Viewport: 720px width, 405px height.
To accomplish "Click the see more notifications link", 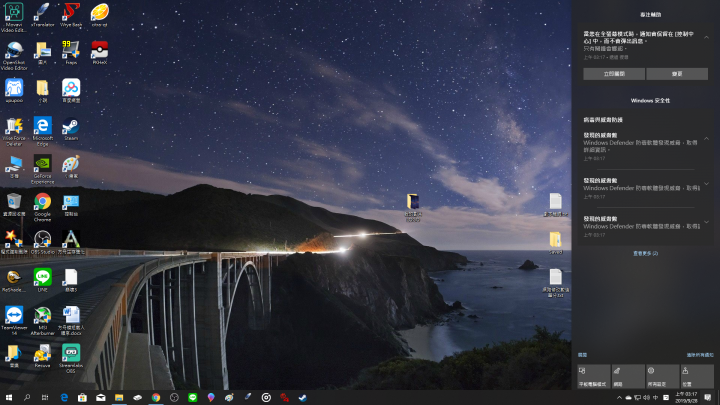I will tap(645, 253).
